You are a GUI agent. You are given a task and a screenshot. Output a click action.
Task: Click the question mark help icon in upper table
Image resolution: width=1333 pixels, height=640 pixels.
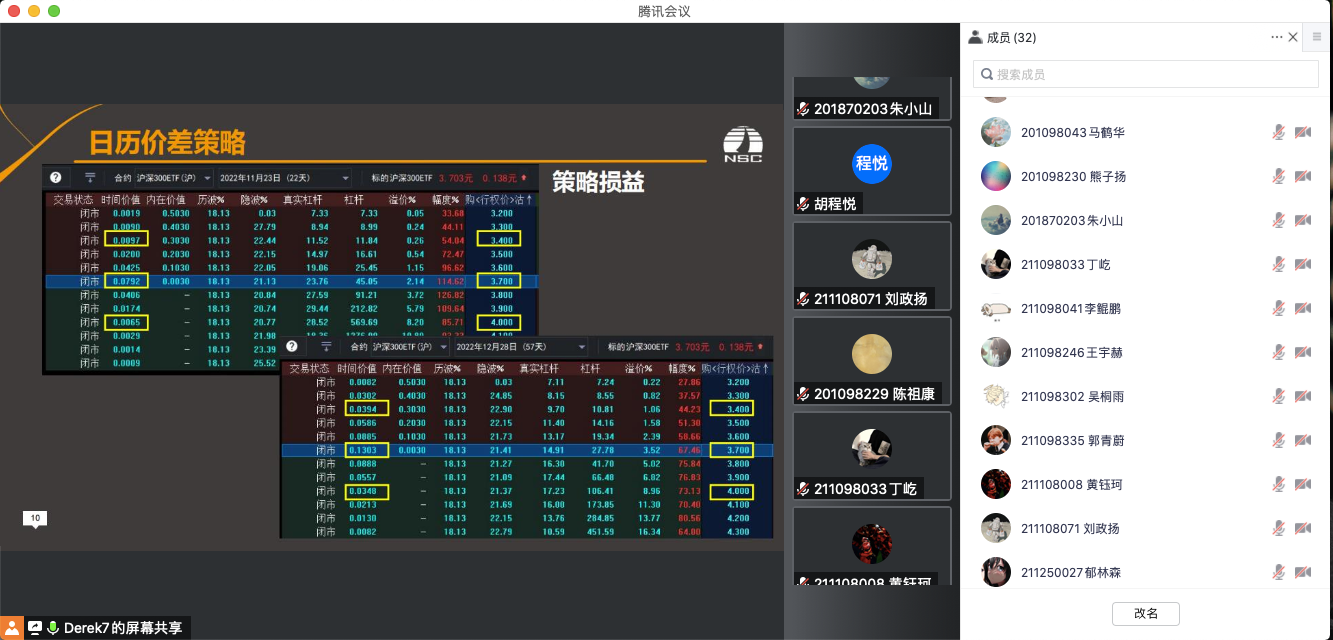pyautogui.click(x=56, y=178)
